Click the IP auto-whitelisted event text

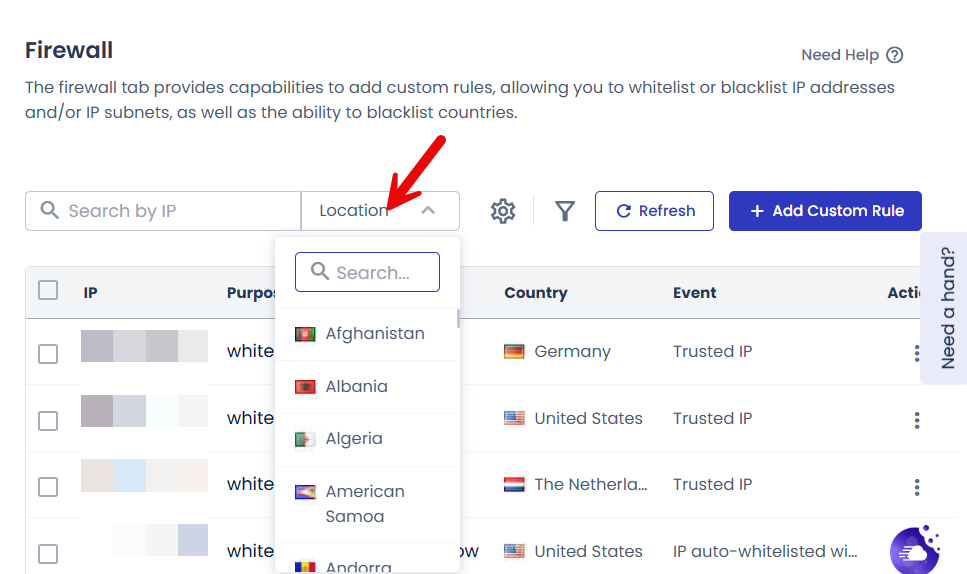pyautogui.click(x=765, y=551)
